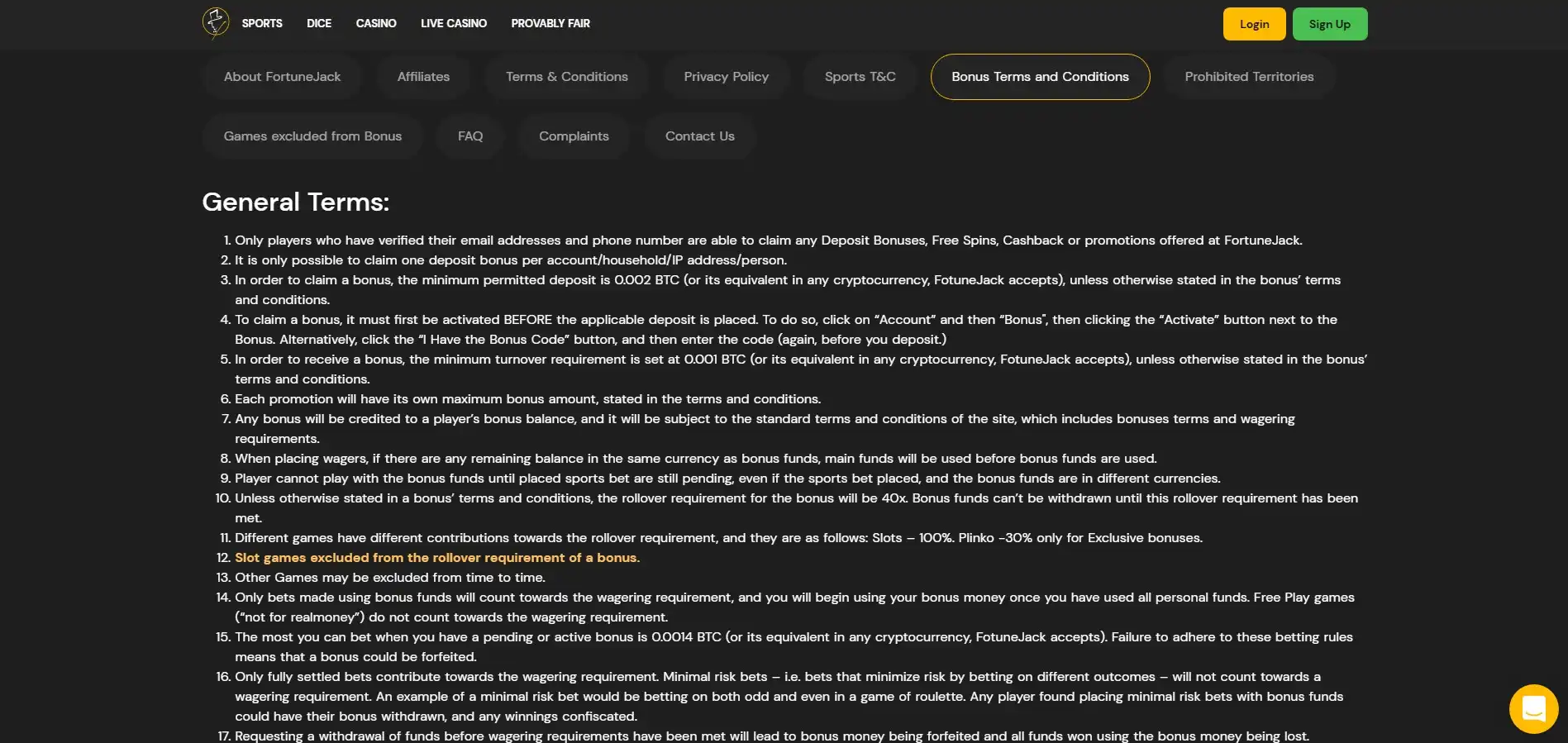Click the green Sign Up button
The image size is (1568, 743).
click(x=1330, y=24)
